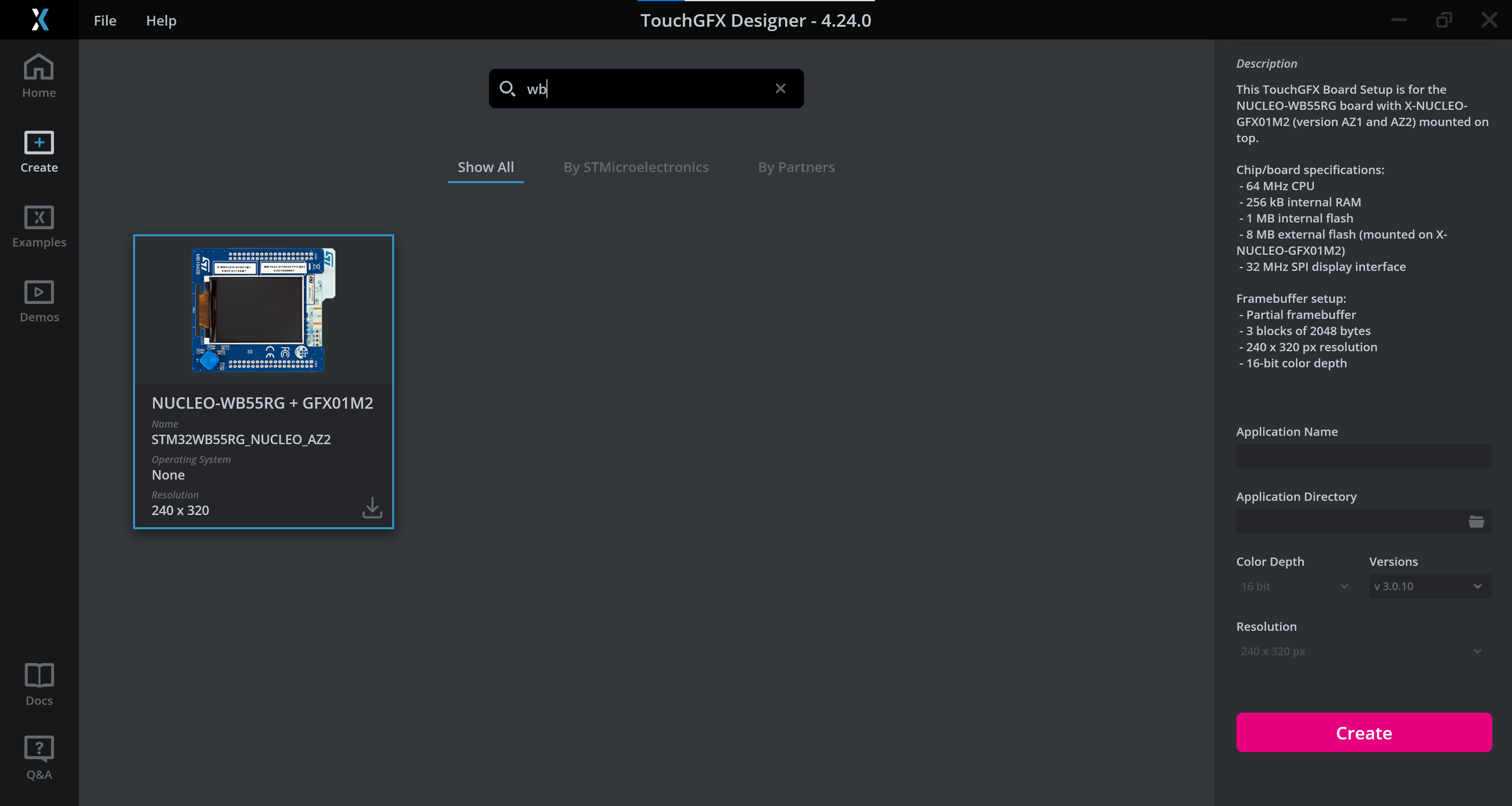The height and width of the screenshot is (806, 1512).
Task: Select the Create sidebar icon
Action: 39,151
